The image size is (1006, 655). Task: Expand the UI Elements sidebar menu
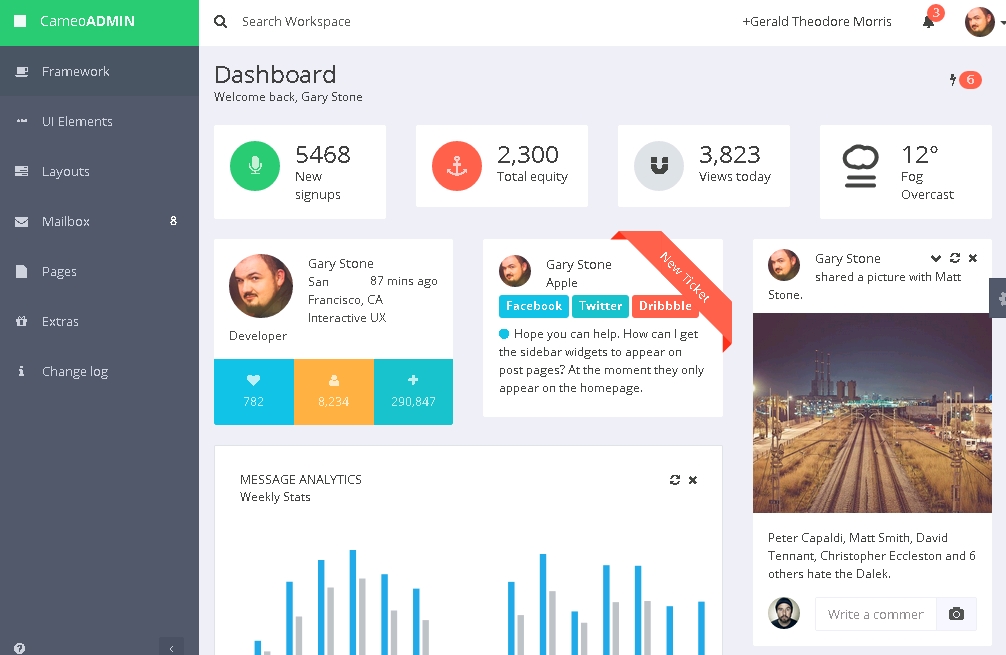[77, 121]
